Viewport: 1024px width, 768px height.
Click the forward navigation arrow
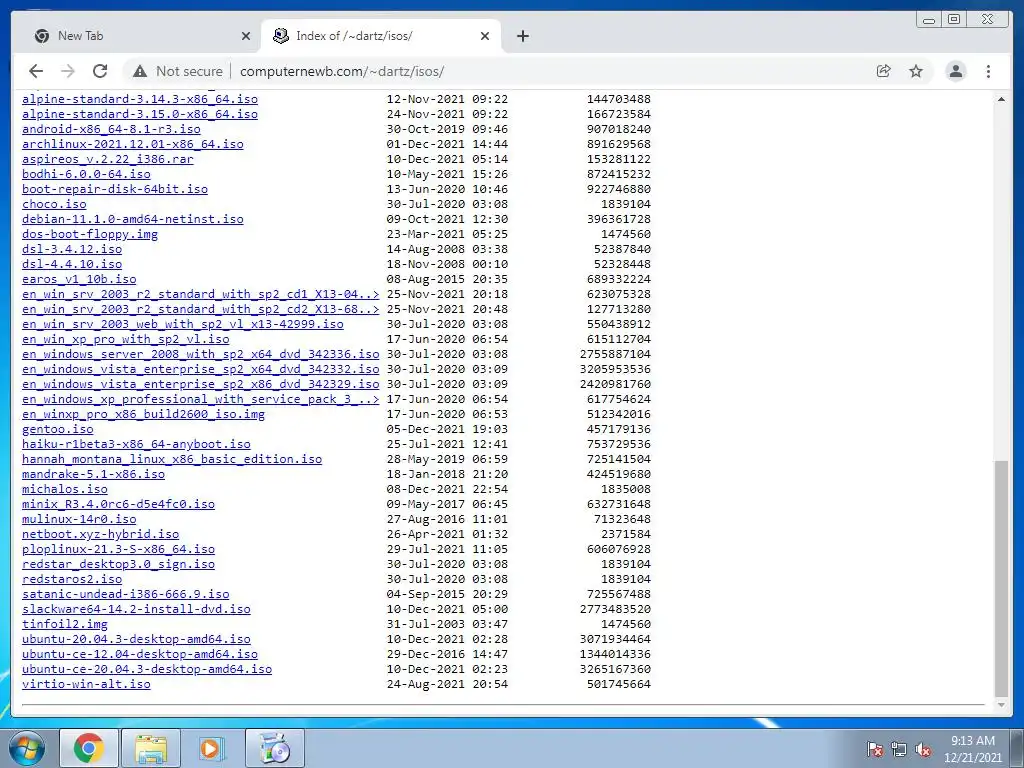click(67, 71)
